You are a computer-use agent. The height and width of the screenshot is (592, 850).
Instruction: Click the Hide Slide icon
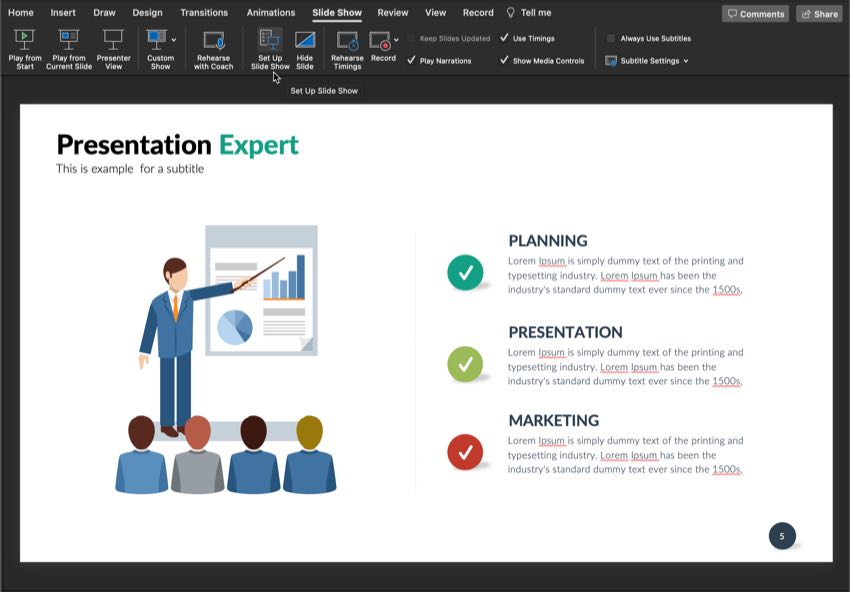coord(305,40)
